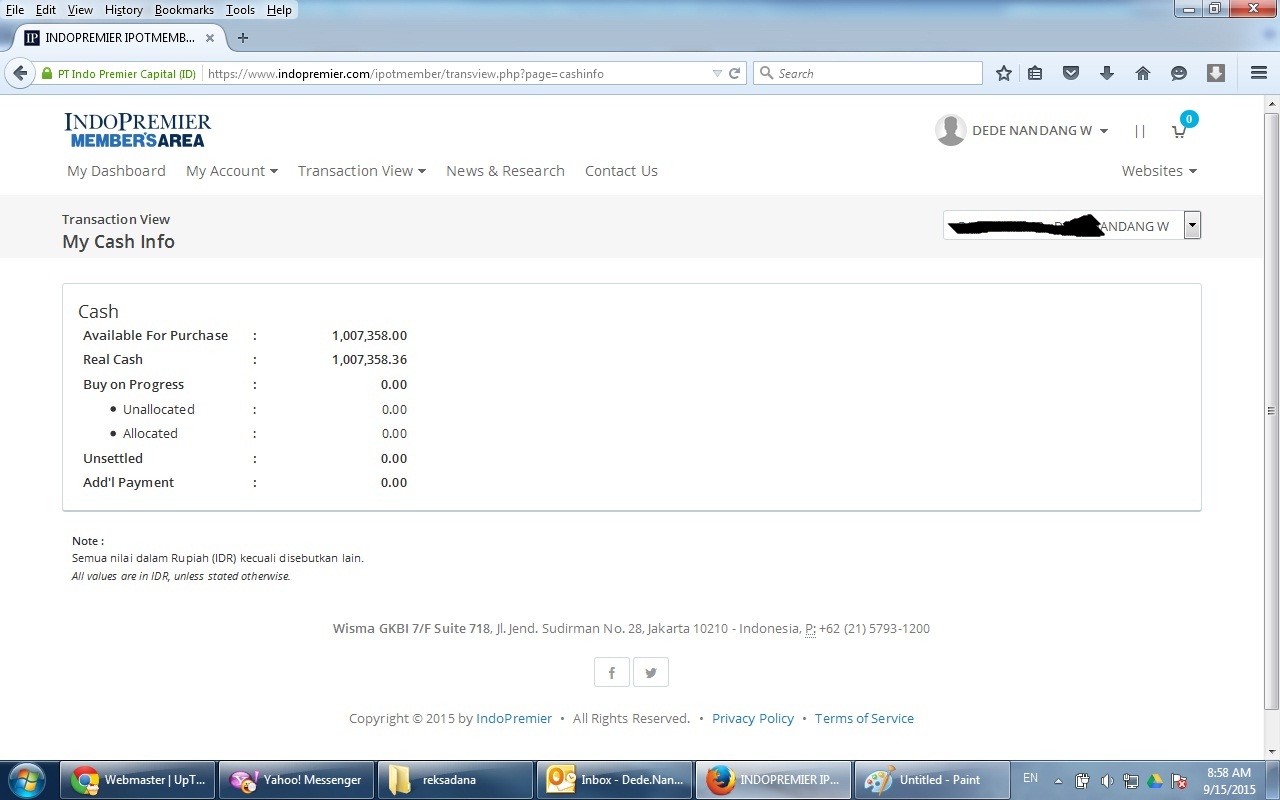Screen dimensions: 1280x800
Task: Select the Available For Purchase value 1,007,358.00
Action: click(369, 335)
